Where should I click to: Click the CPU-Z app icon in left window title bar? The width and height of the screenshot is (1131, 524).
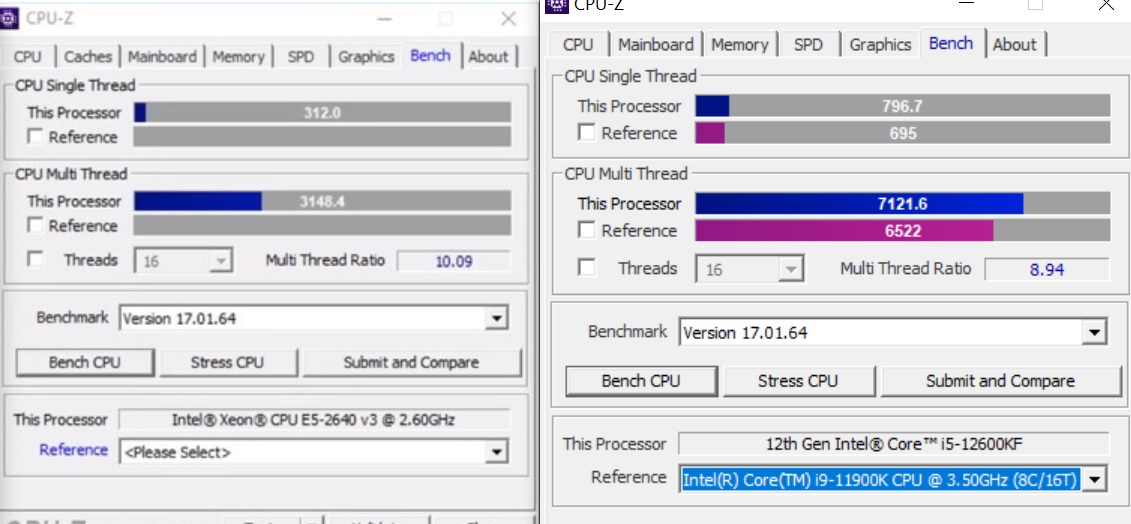tap(9, 18)
